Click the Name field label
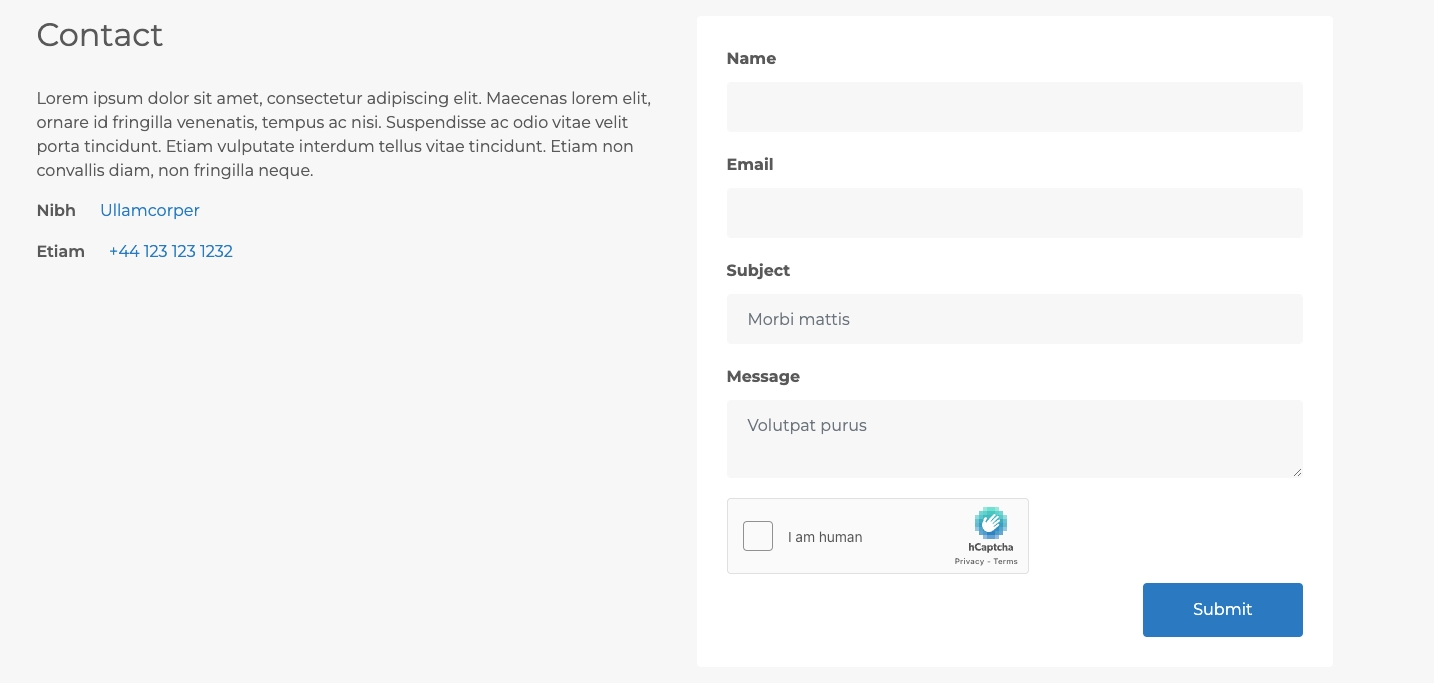The height and width of the screenshot is (683, 1434). (x=751, y=58)
